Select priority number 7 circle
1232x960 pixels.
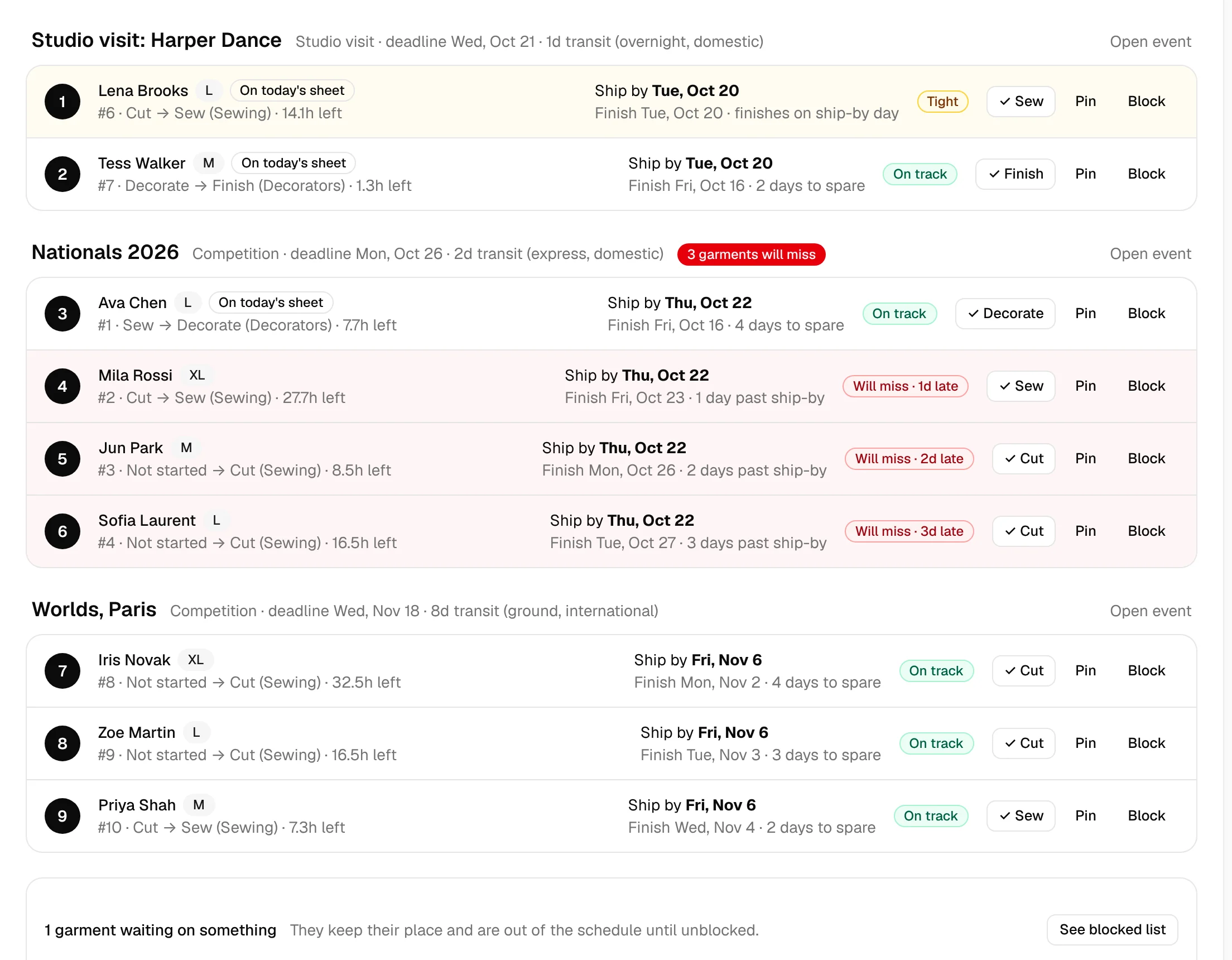(x=62, y=670)
